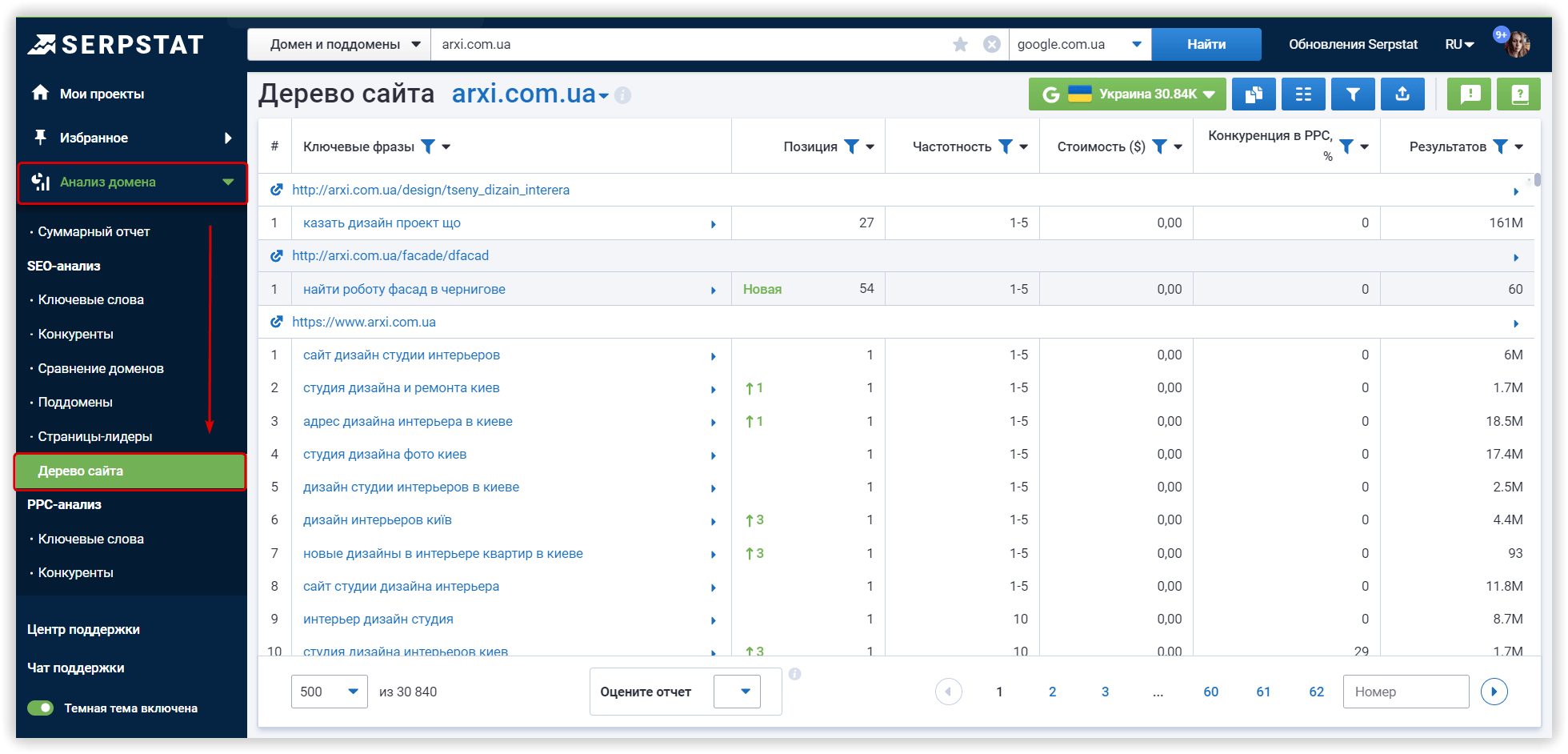Click the filter funnel in Позиция column
The width and height of the screenshot is (1568, 754).
click(852, 146)
